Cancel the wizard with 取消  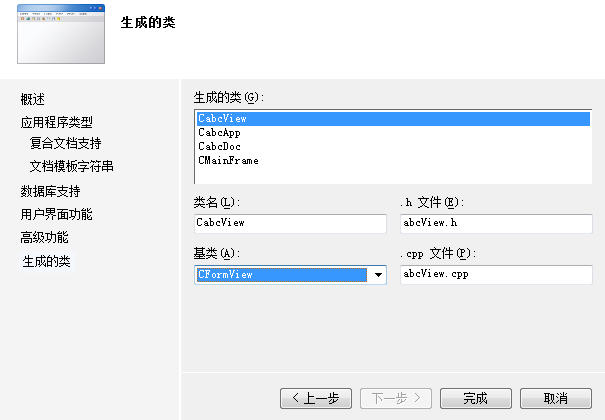pos(556,398)
